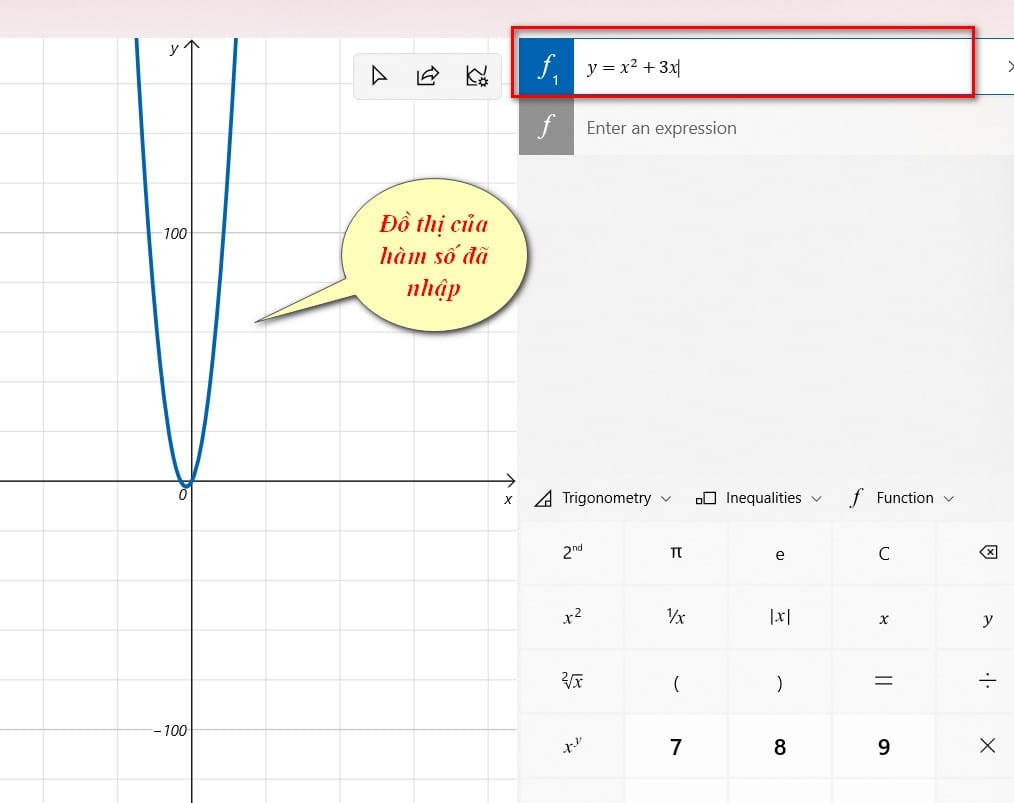Screen dimensions: 1014x803
Task: Insert a close parenthesis
Action: coord(780,681)
